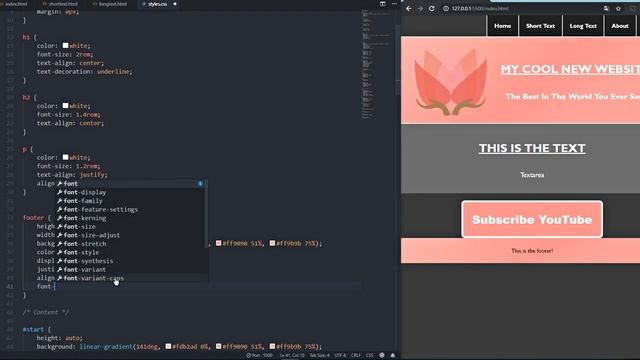Click the lotus flower logo image

pyautogui.click(x=451, y=82)
